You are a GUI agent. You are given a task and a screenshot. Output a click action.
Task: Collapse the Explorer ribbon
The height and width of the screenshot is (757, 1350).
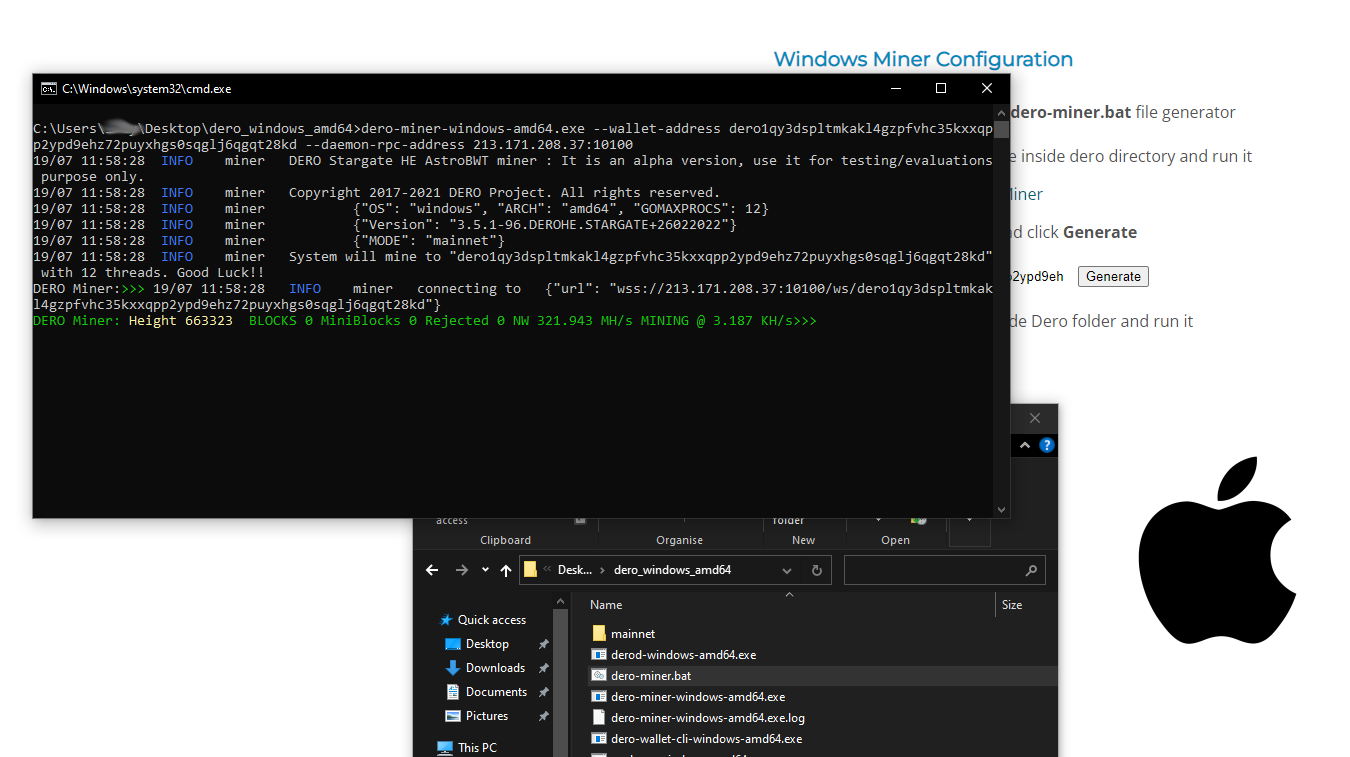pyautogui.click(x=1025, y=445)
